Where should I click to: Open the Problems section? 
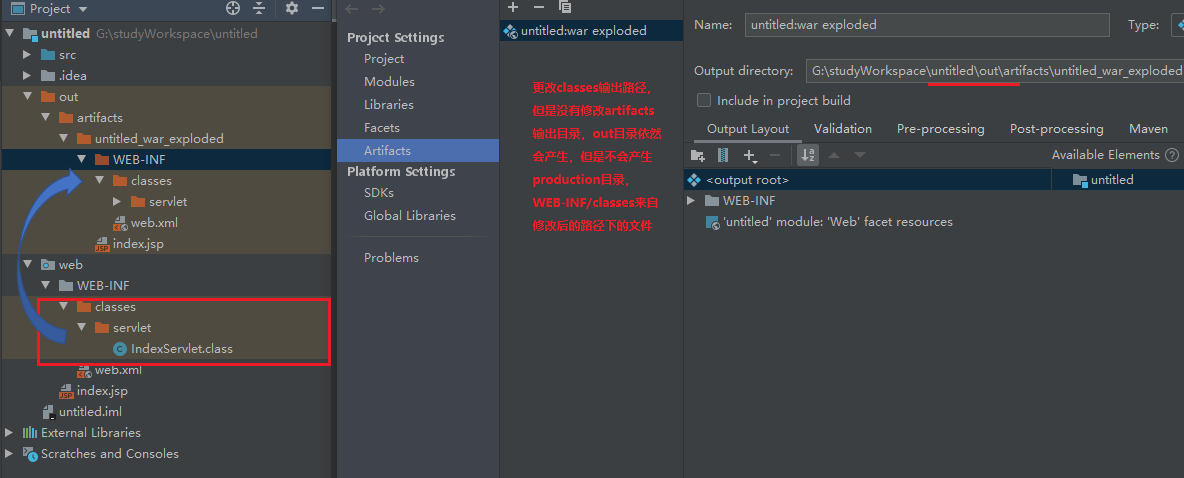point(390,258)
